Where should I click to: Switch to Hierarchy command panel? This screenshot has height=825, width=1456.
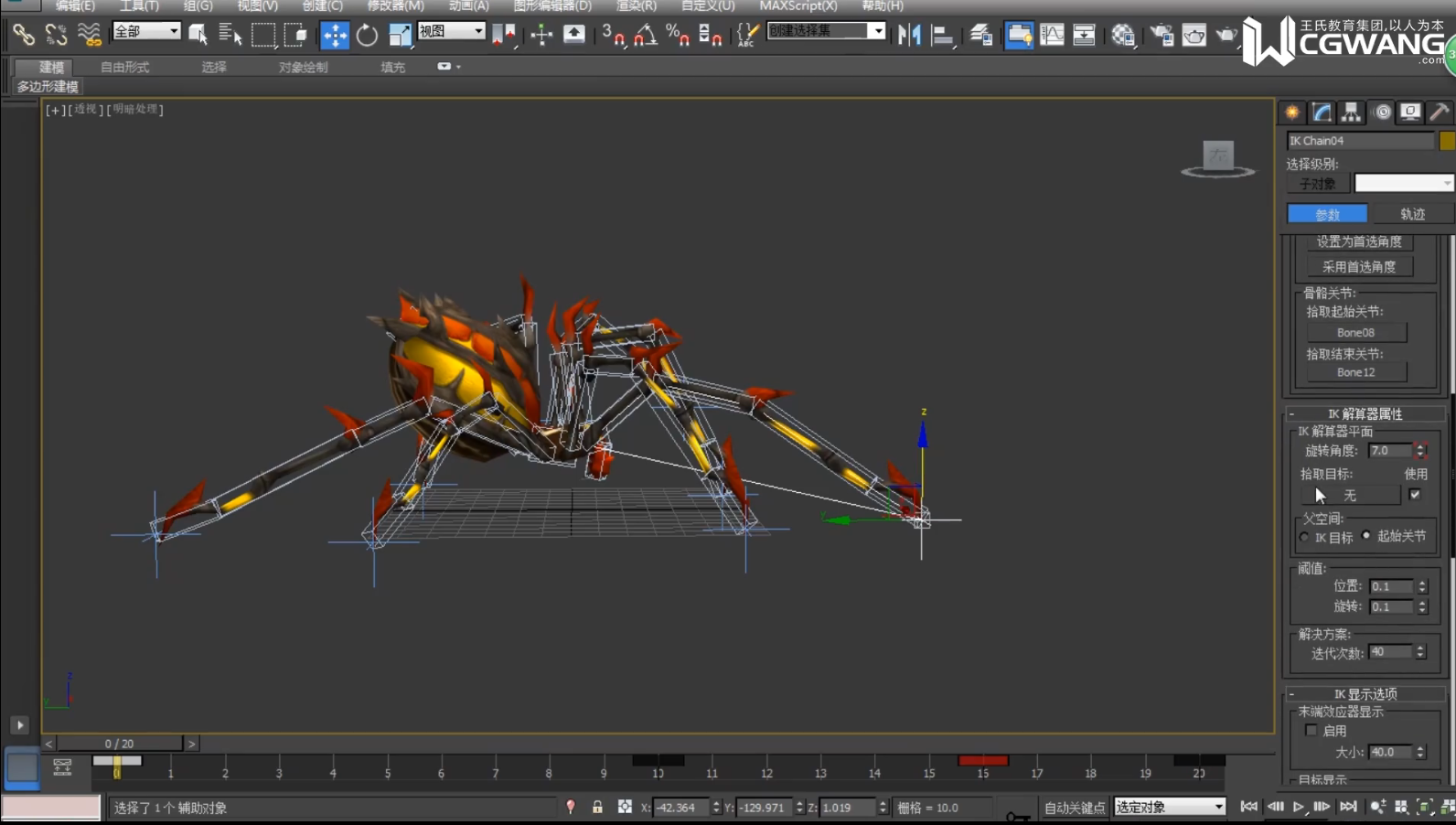pos(1351,112)
